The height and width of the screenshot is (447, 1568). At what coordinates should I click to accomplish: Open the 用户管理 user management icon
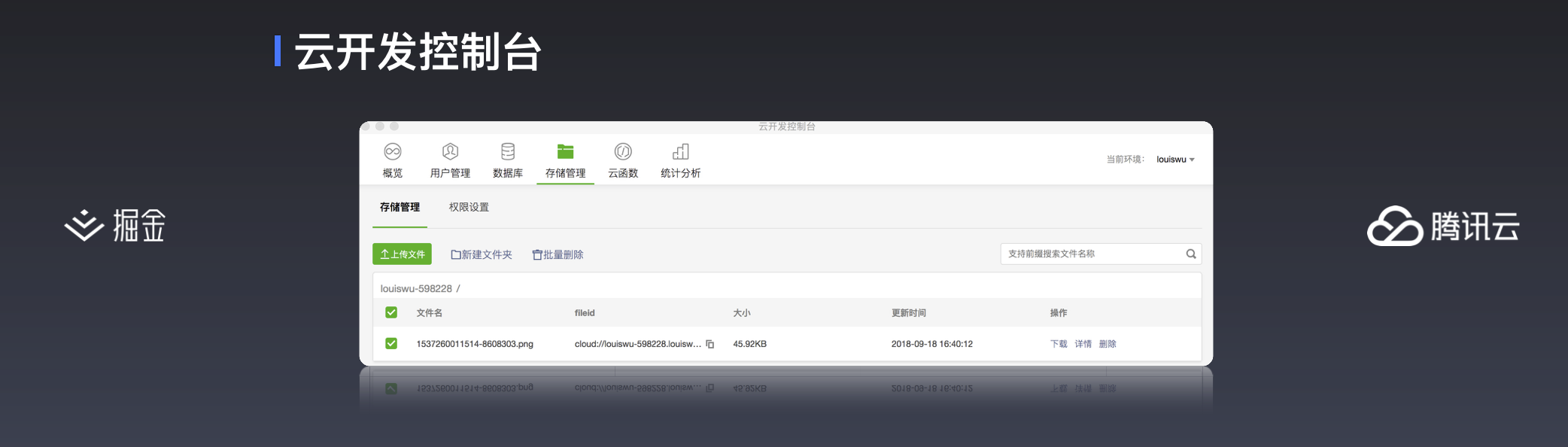[450, 152]
